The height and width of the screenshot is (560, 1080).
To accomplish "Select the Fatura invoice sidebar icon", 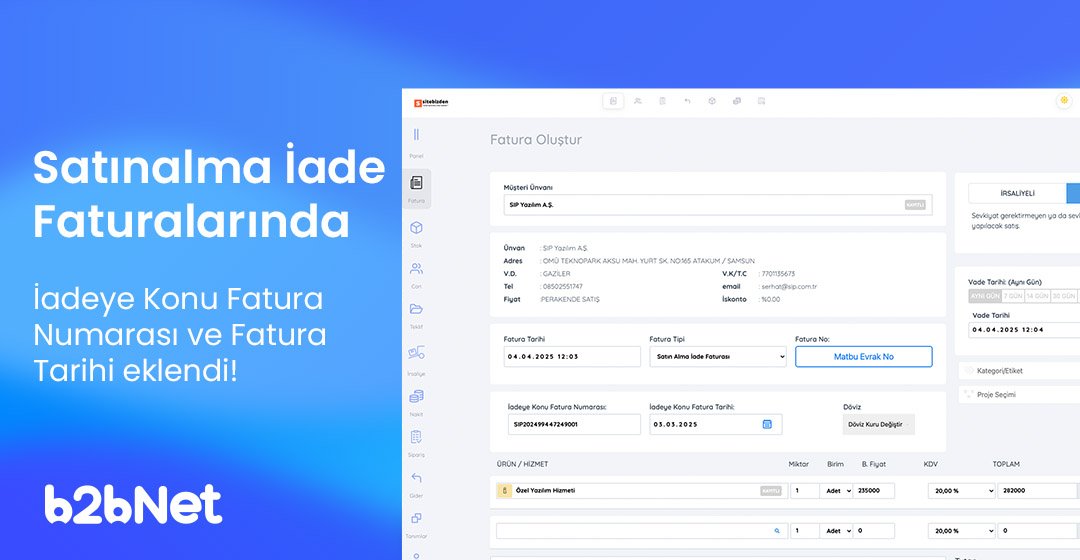I will (x=416, y=183).
